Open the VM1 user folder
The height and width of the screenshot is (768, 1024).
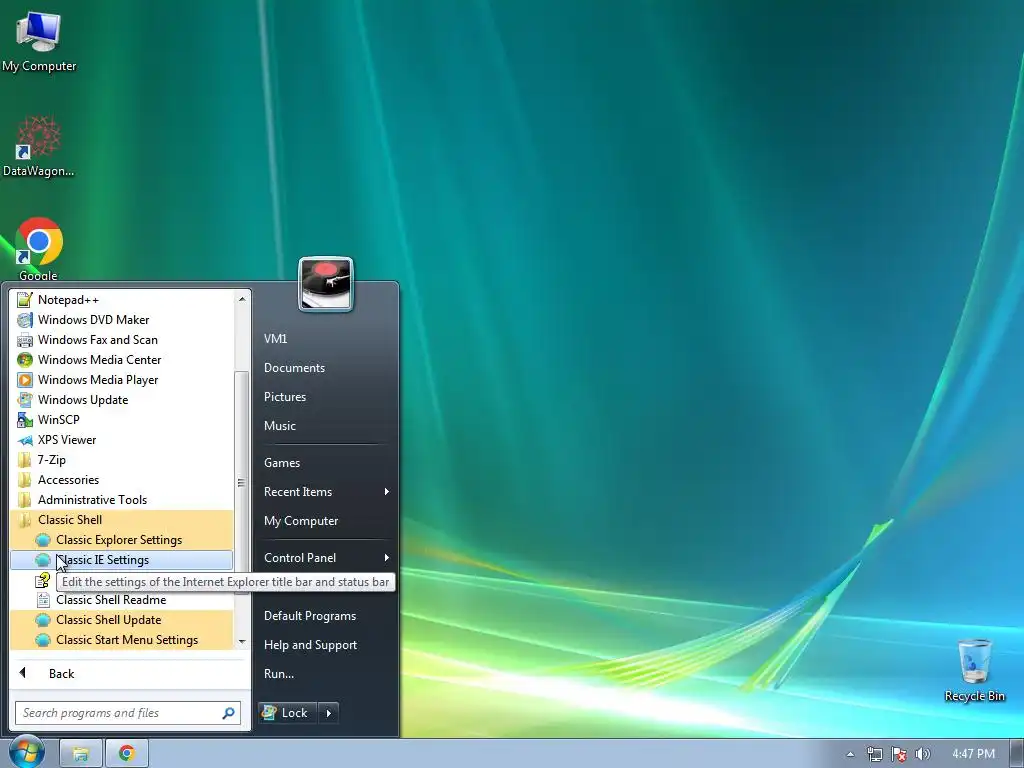click(325, 339)
